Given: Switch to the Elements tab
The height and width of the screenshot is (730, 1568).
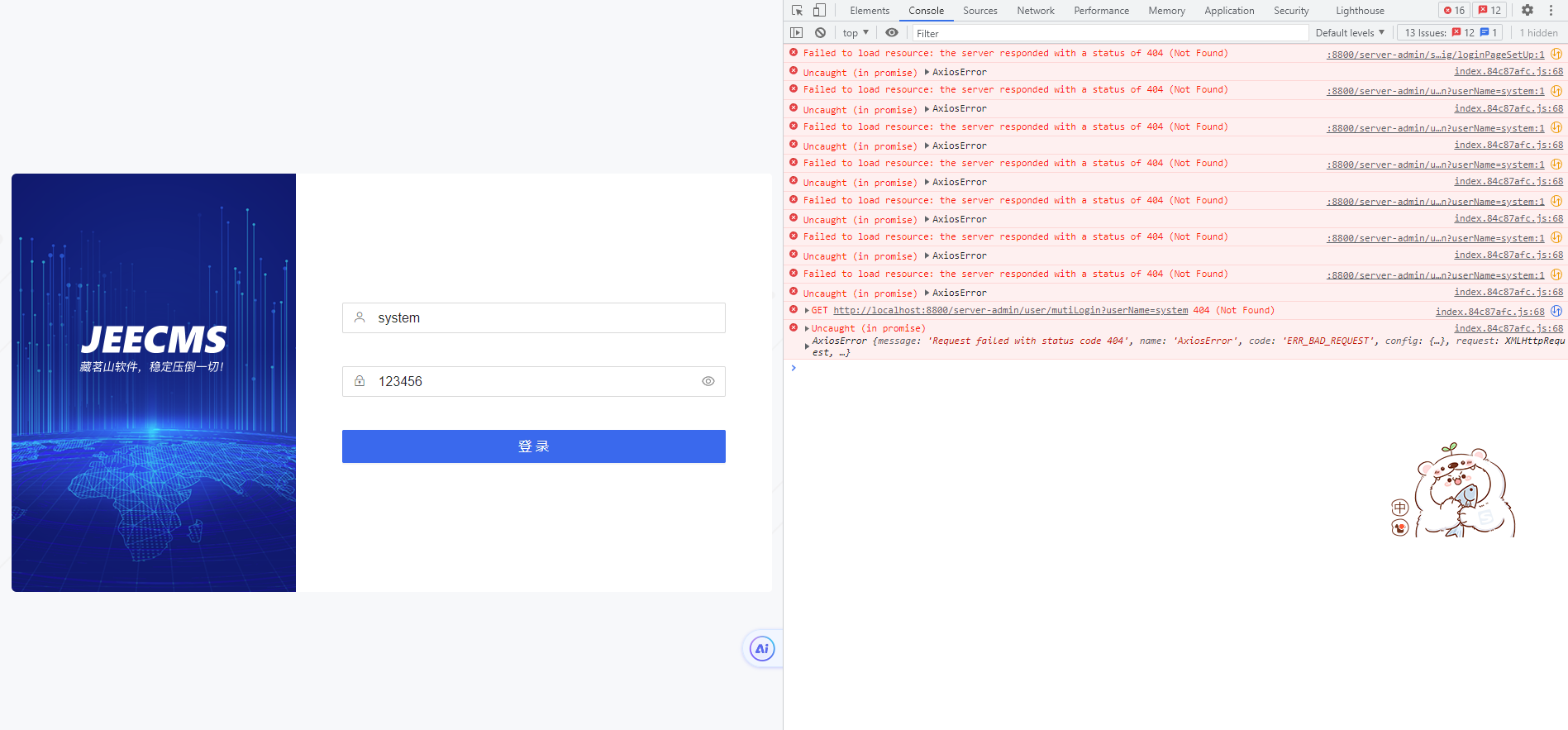Looking at the screenshot, I should pos(870,11).
